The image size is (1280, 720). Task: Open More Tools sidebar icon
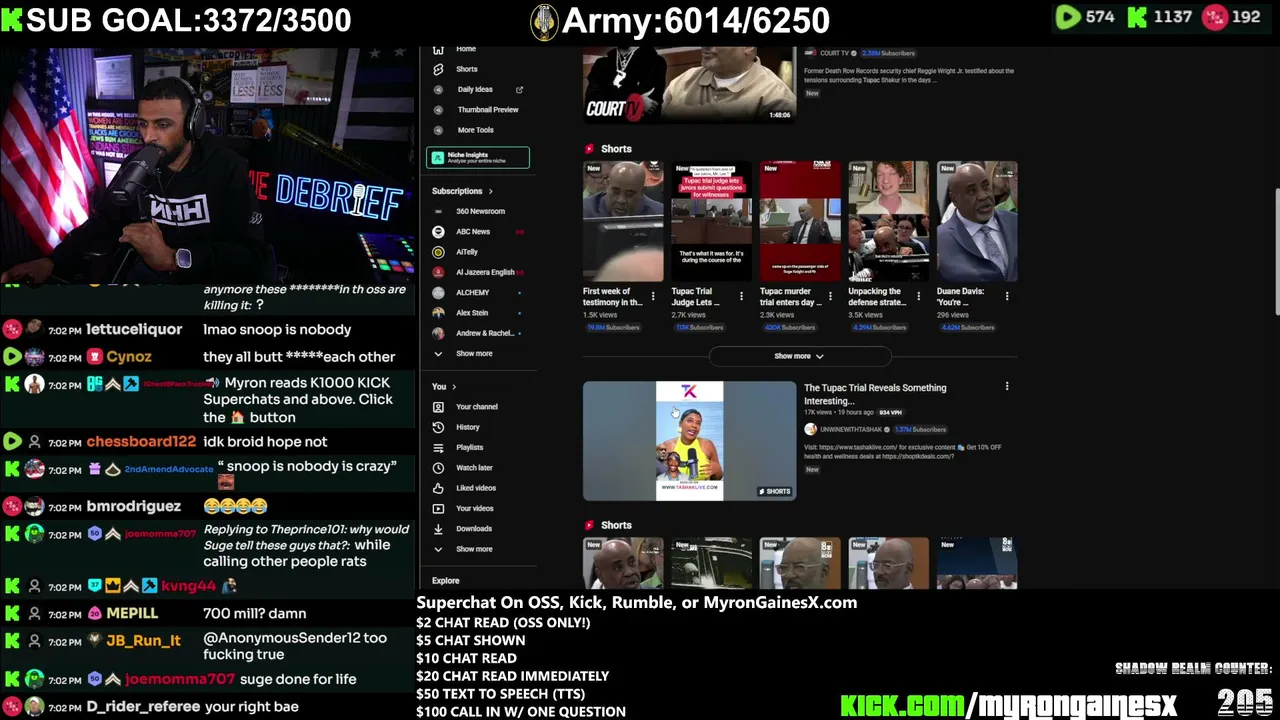pyautogui.click(x=438, y=130)
